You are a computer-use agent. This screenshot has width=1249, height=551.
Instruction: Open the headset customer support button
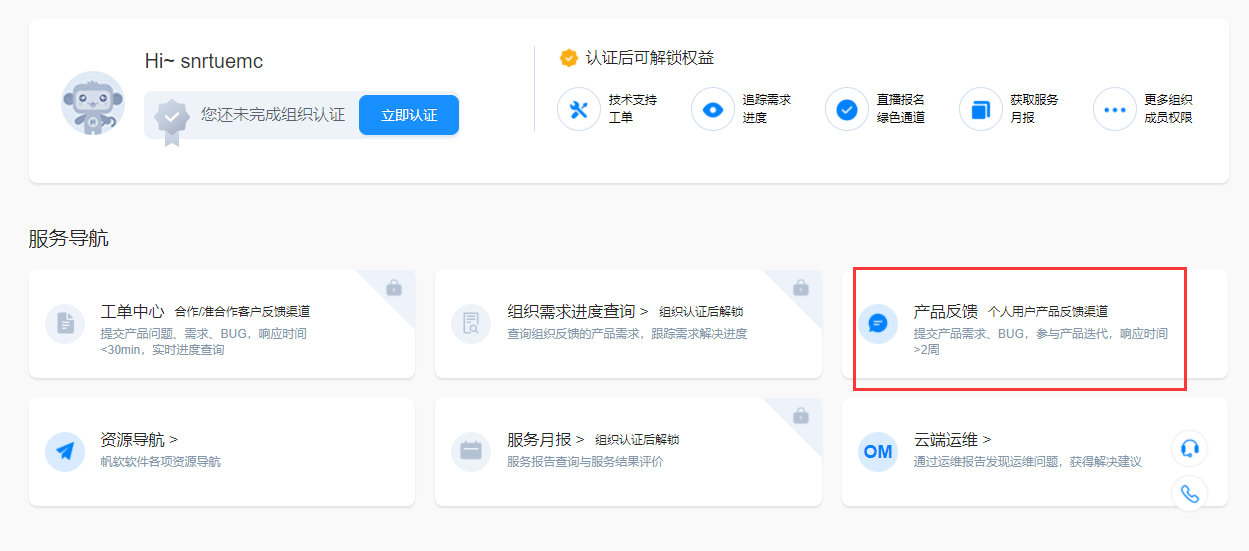point(1190,448)
